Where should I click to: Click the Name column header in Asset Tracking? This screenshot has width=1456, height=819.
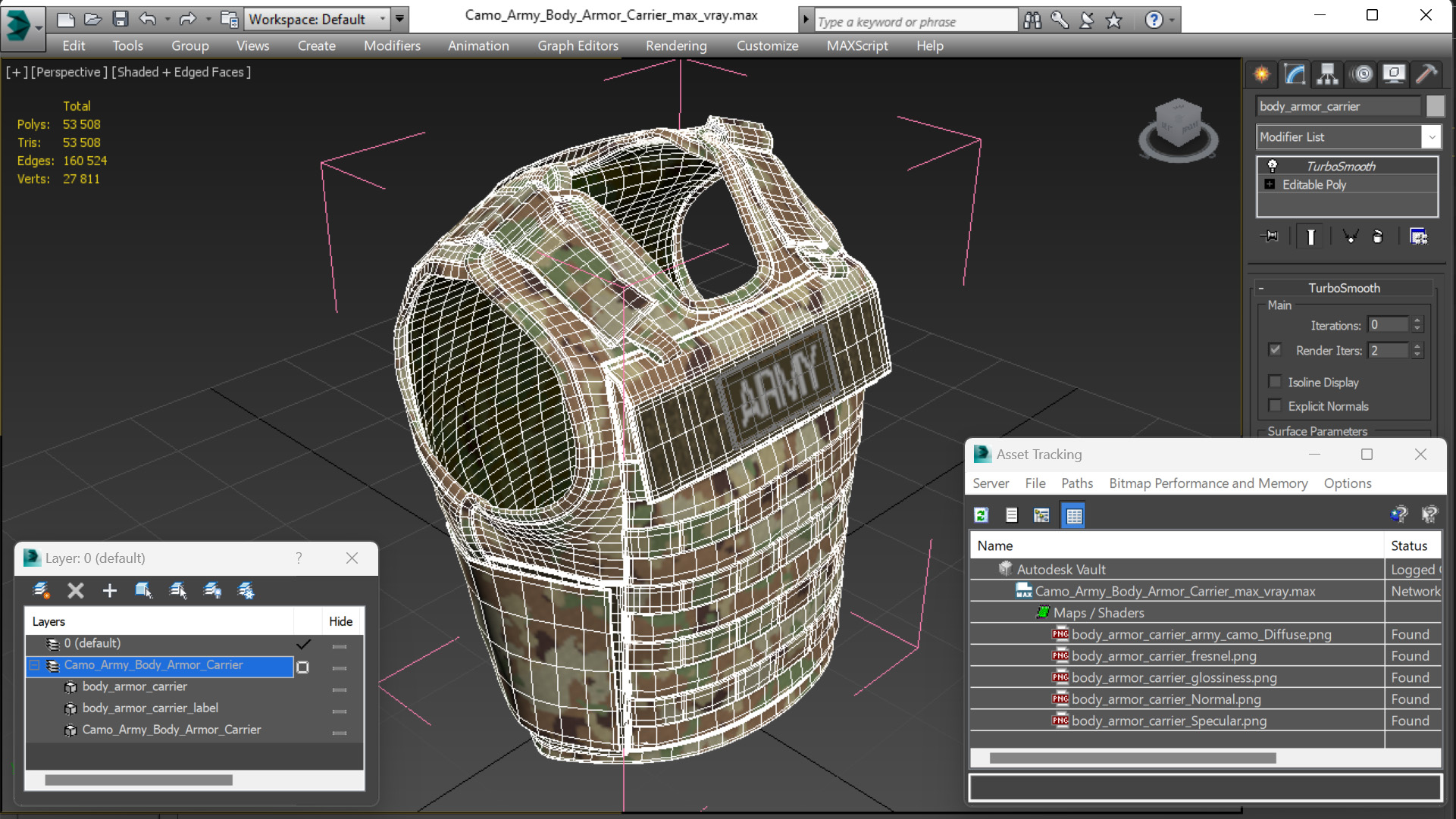point(1177,545)
